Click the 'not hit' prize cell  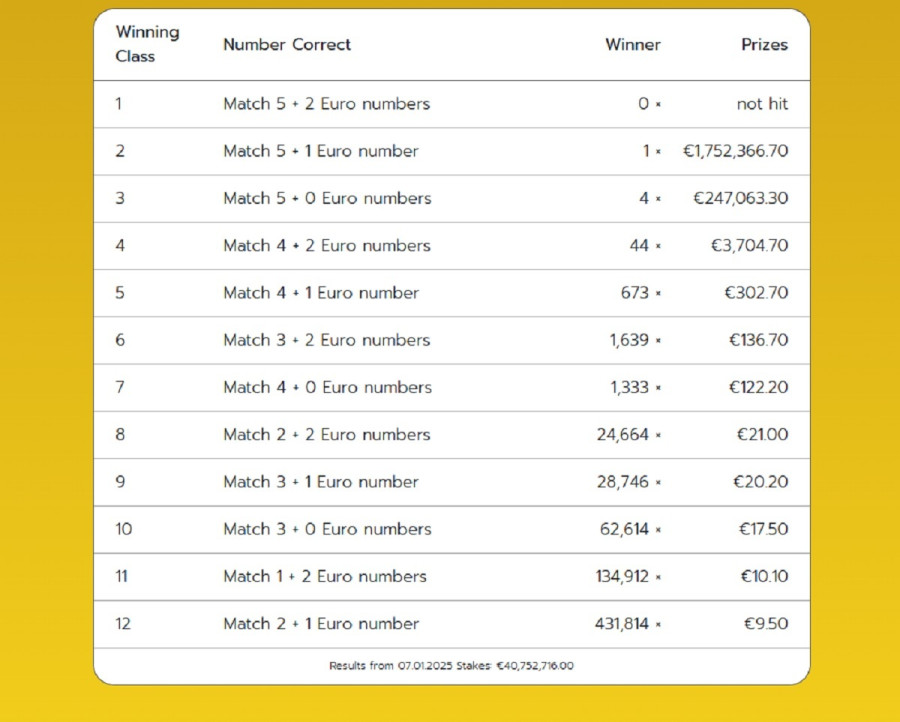(x=762, y=104)
